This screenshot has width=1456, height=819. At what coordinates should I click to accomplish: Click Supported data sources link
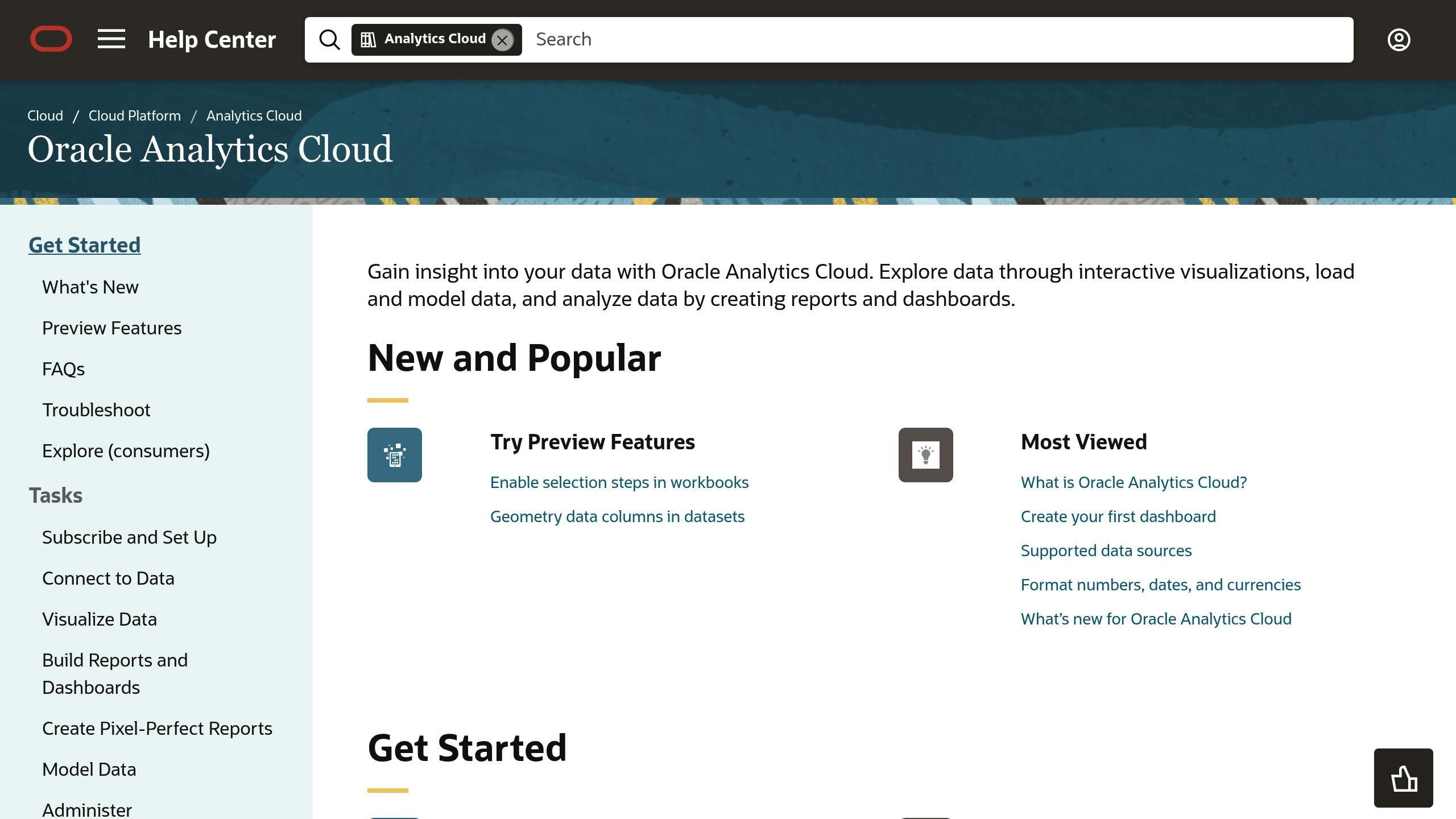(x=1106, y=551)
